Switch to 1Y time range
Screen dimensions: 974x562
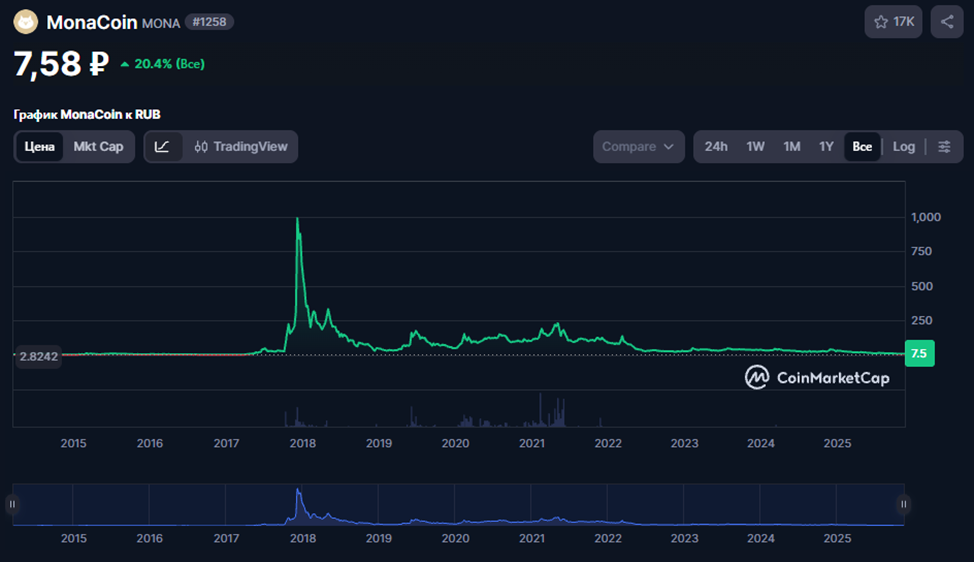pos(826,147)
